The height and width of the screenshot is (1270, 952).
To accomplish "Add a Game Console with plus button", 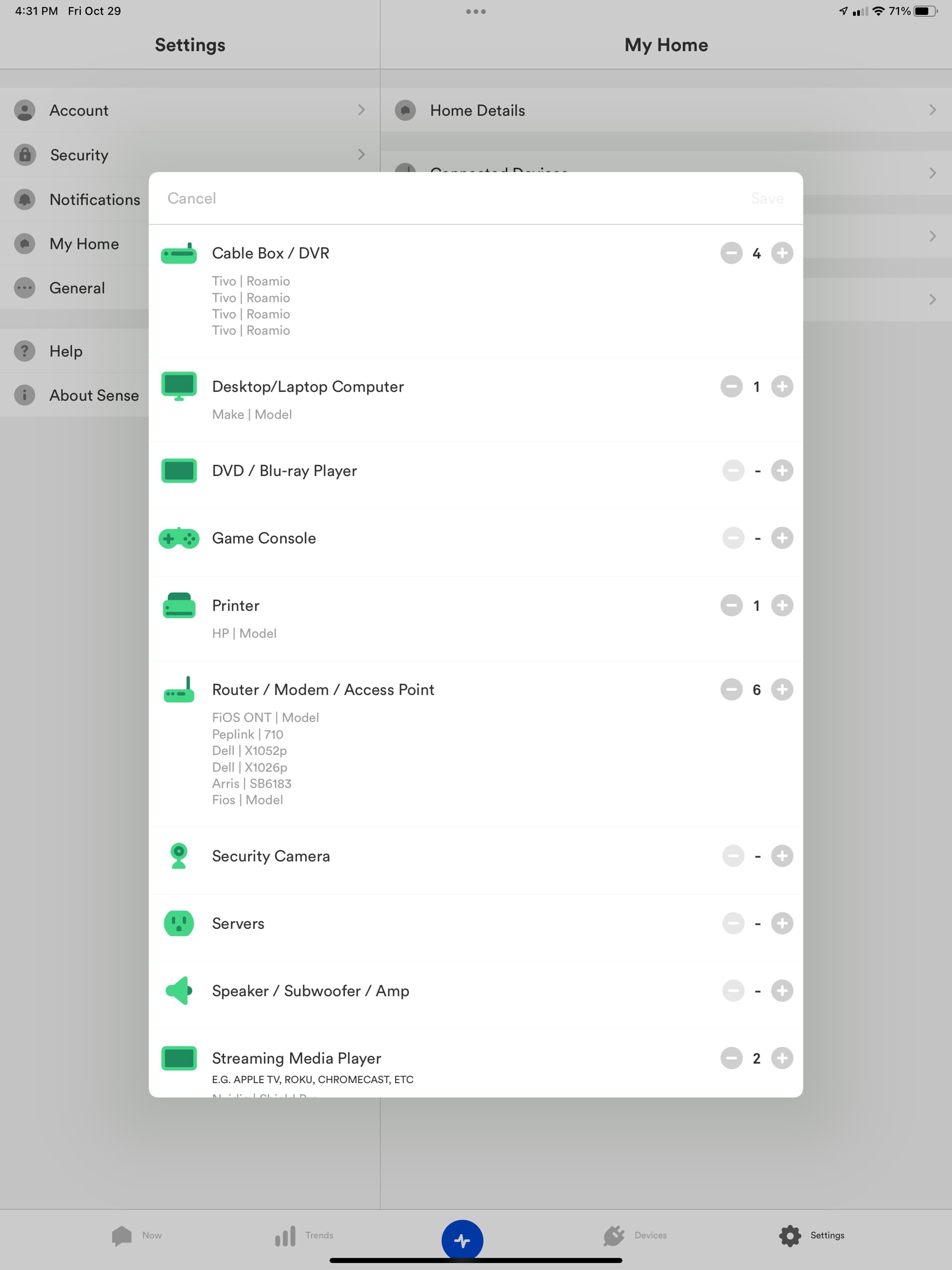I will pyautogui.click(x=781, y=538).
